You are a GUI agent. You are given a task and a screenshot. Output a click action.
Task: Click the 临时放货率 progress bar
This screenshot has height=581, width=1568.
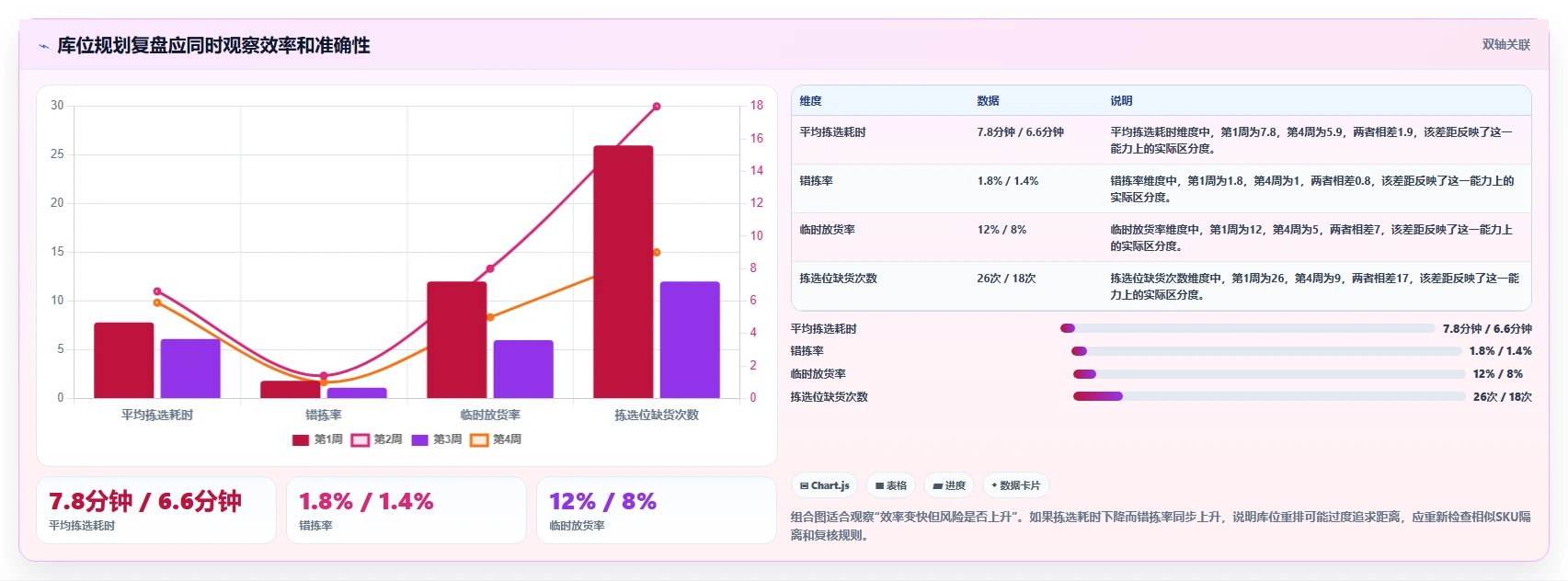point(1269,374)
